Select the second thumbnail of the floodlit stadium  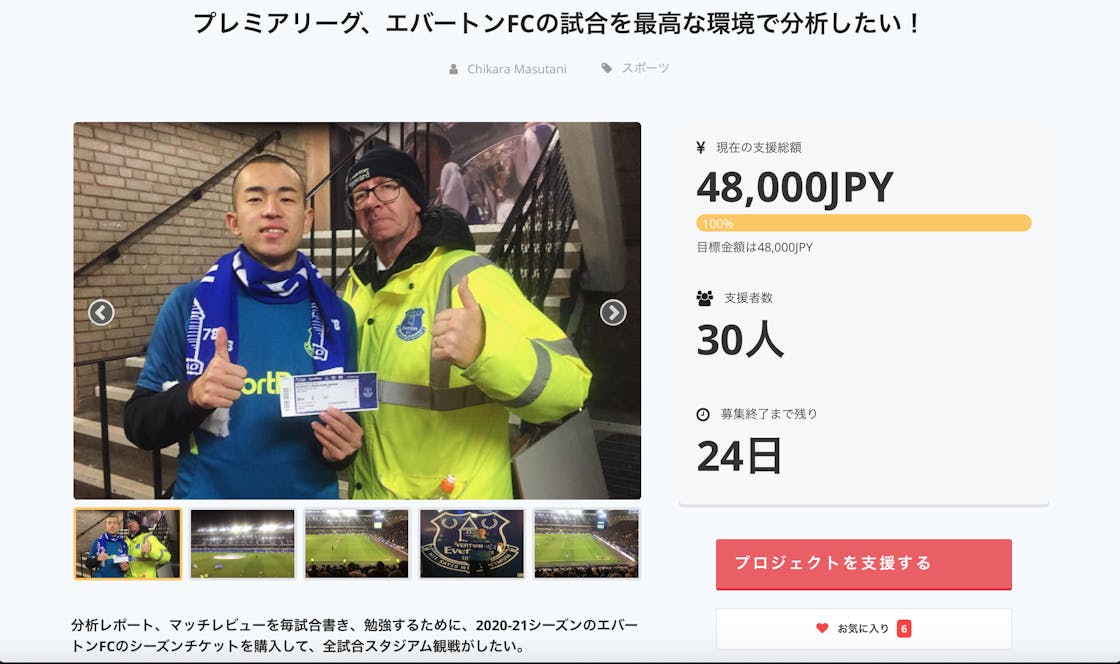242,543
